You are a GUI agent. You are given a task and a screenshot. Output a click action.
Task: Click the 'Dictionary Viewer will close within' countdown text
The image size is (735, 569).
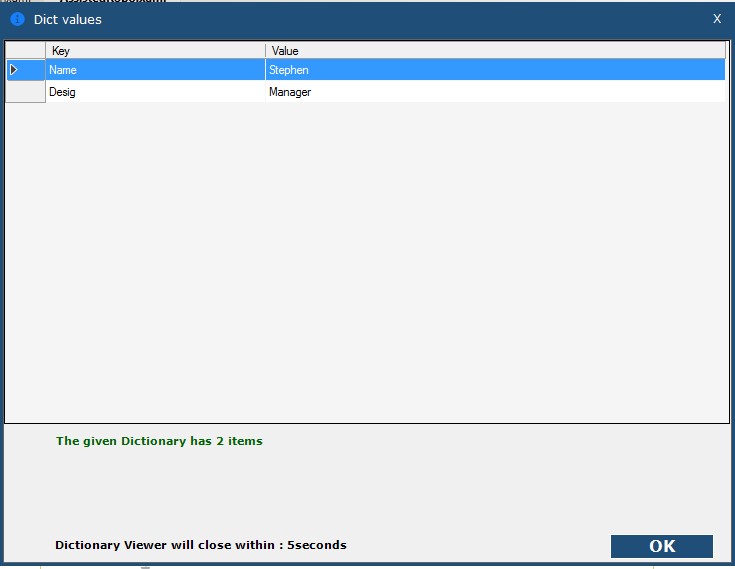pos(200,545)
